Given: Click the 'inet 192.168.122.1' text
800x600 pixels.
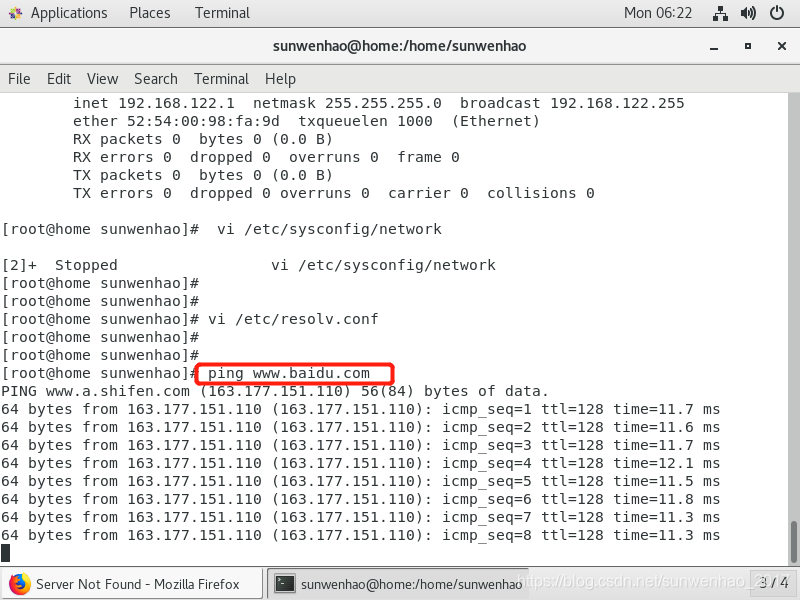Looking at the screenshot, I should coord(154,103).
